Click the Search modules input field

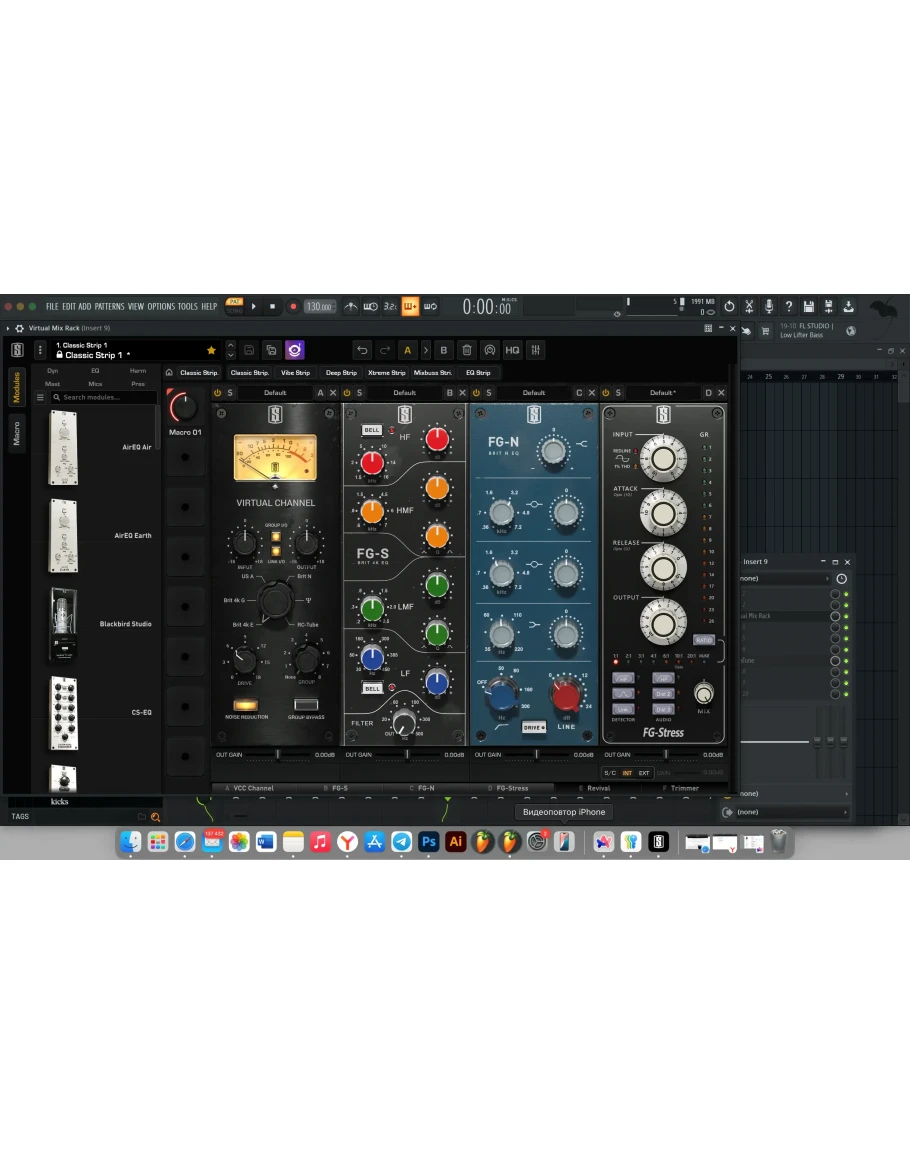click(105, 397)
